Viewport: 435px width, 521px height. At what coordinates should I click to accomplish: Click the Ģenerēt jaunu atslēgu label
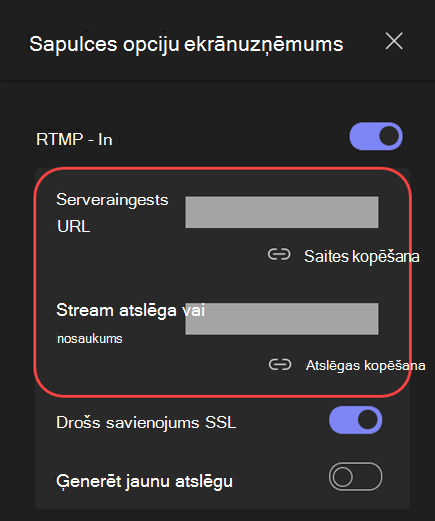144,481
